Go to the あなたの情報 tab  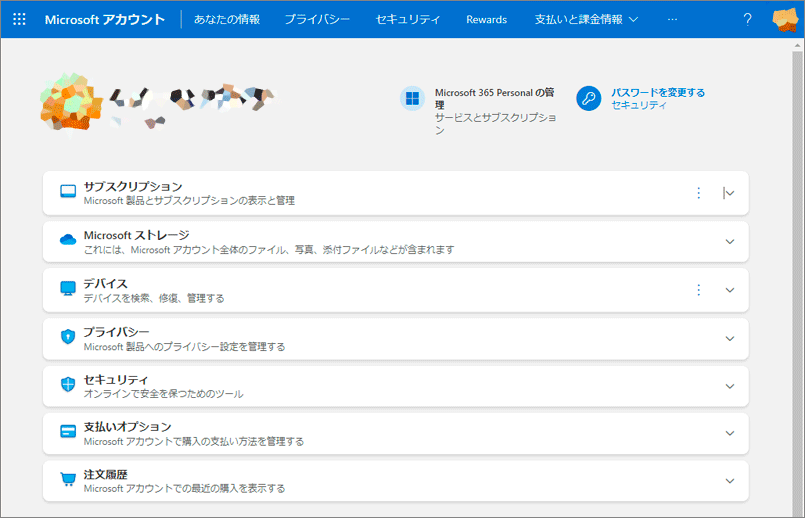pos(227,19)
